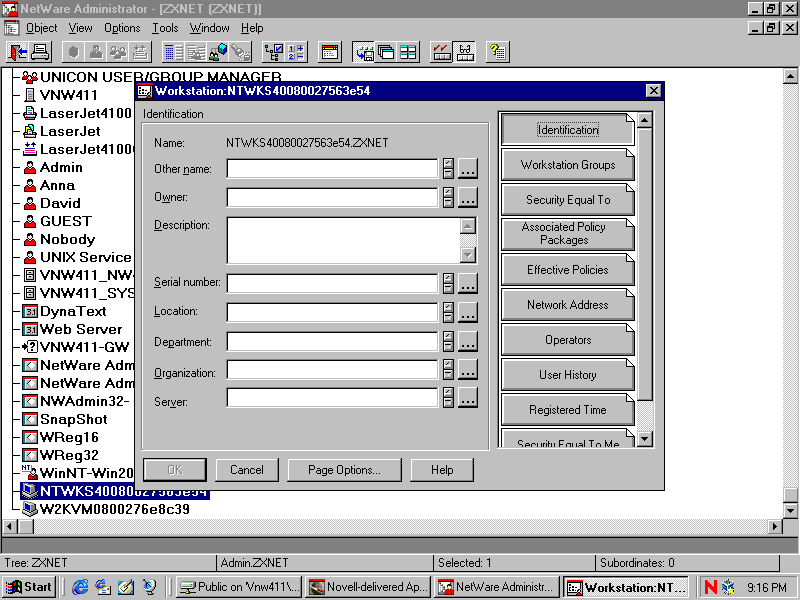Click the Details list toolbar icon

(173, 52)
